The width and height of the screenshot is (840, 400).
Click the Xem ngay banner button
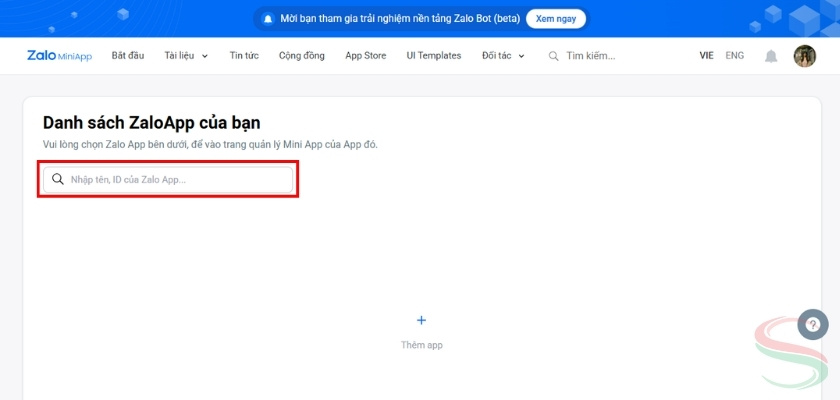[556, 19]
